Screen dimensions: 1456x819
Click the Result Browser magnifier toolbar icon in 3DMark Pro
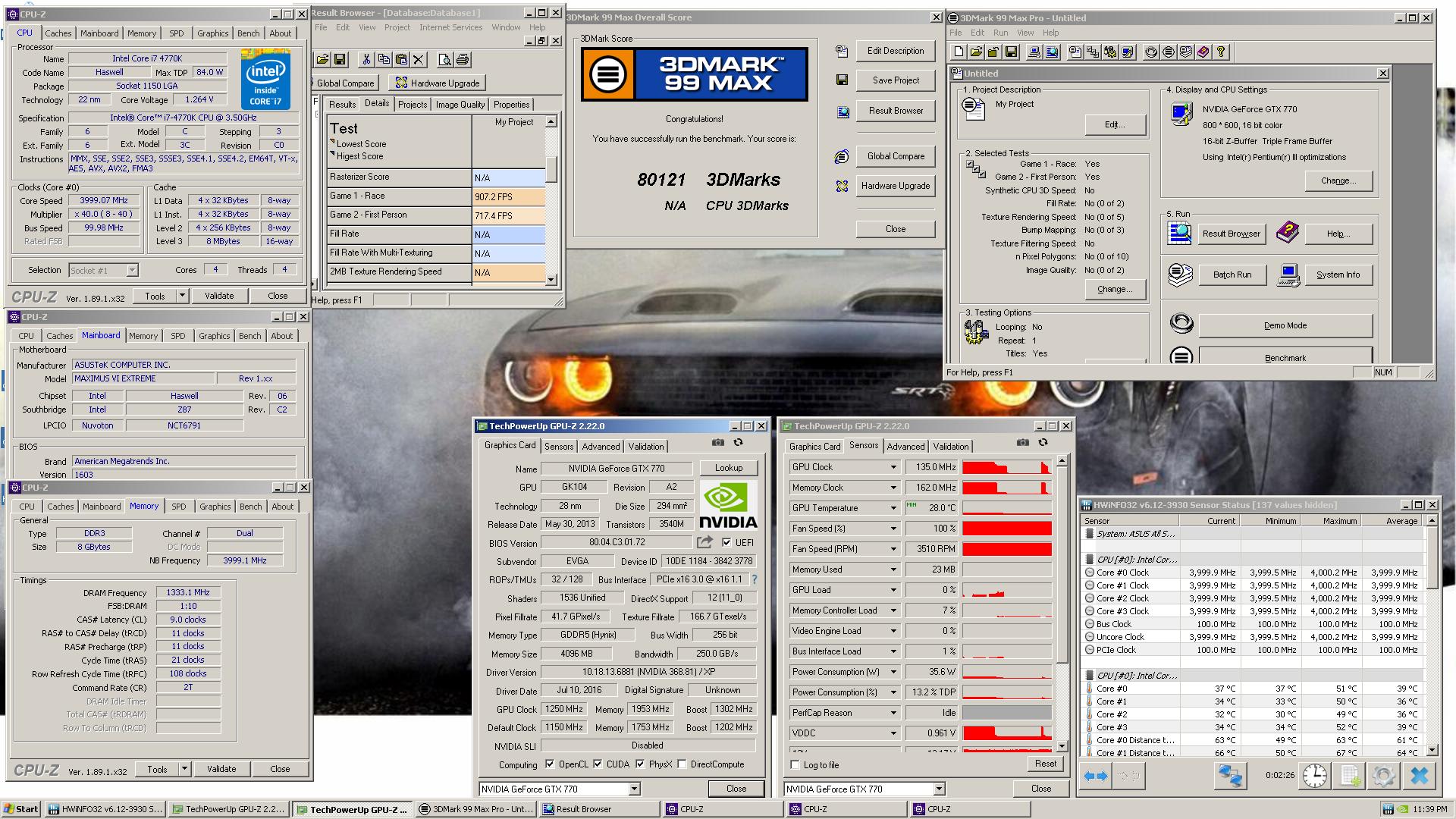(x=1052, y=52)
